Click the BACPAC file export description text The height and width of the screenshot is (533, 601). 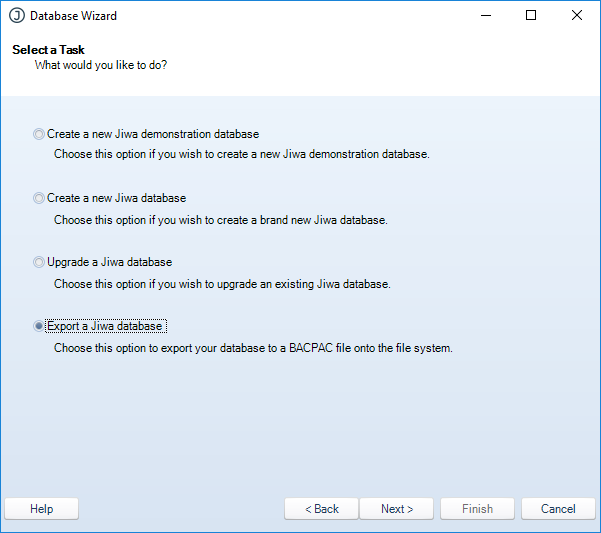pos(253,348)
